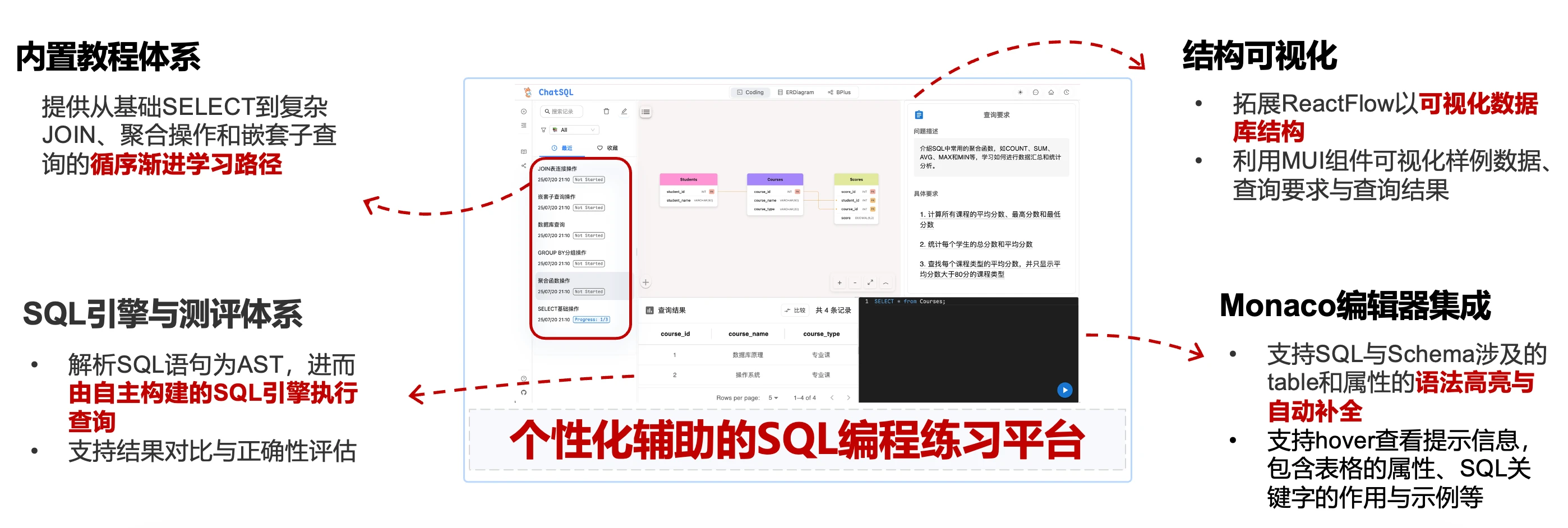Go to home via house icon

(1050, 92)
